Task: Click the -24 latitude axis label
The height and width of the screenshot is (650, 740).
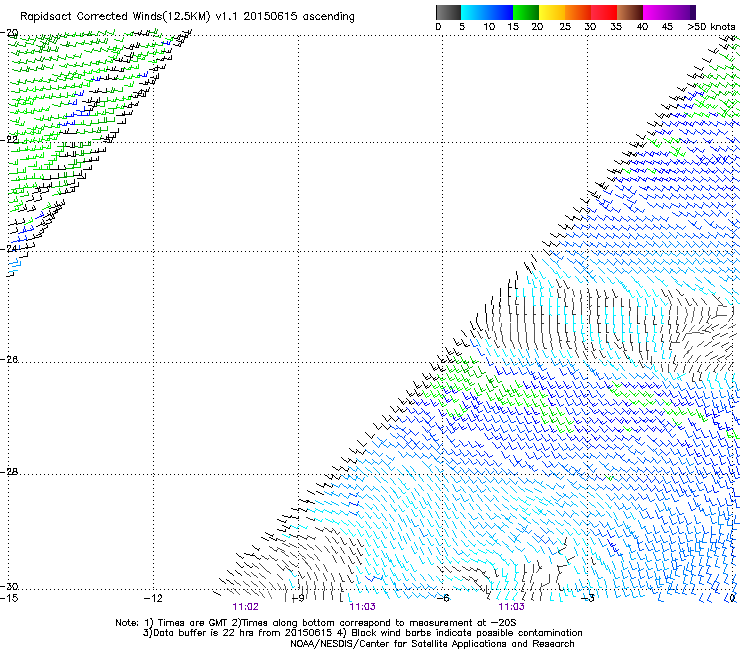Action: click(x=10, y=248)
